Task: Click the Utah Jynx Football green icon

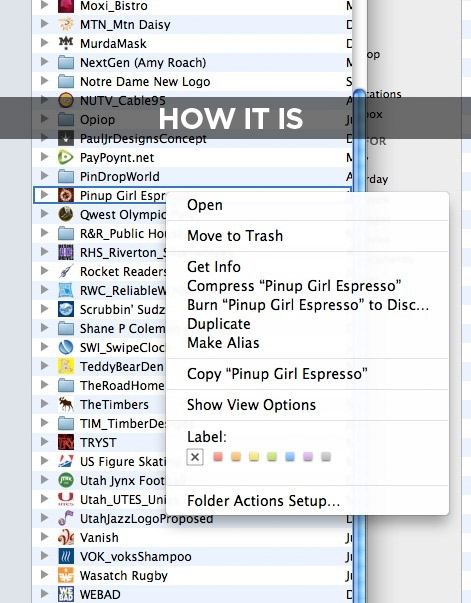Action: 66,480
